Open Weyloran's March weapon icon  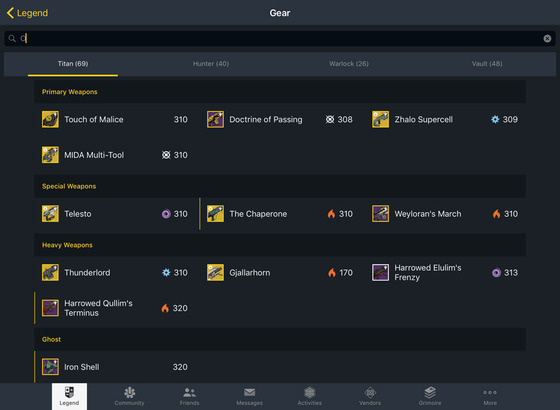pos(380,214)
